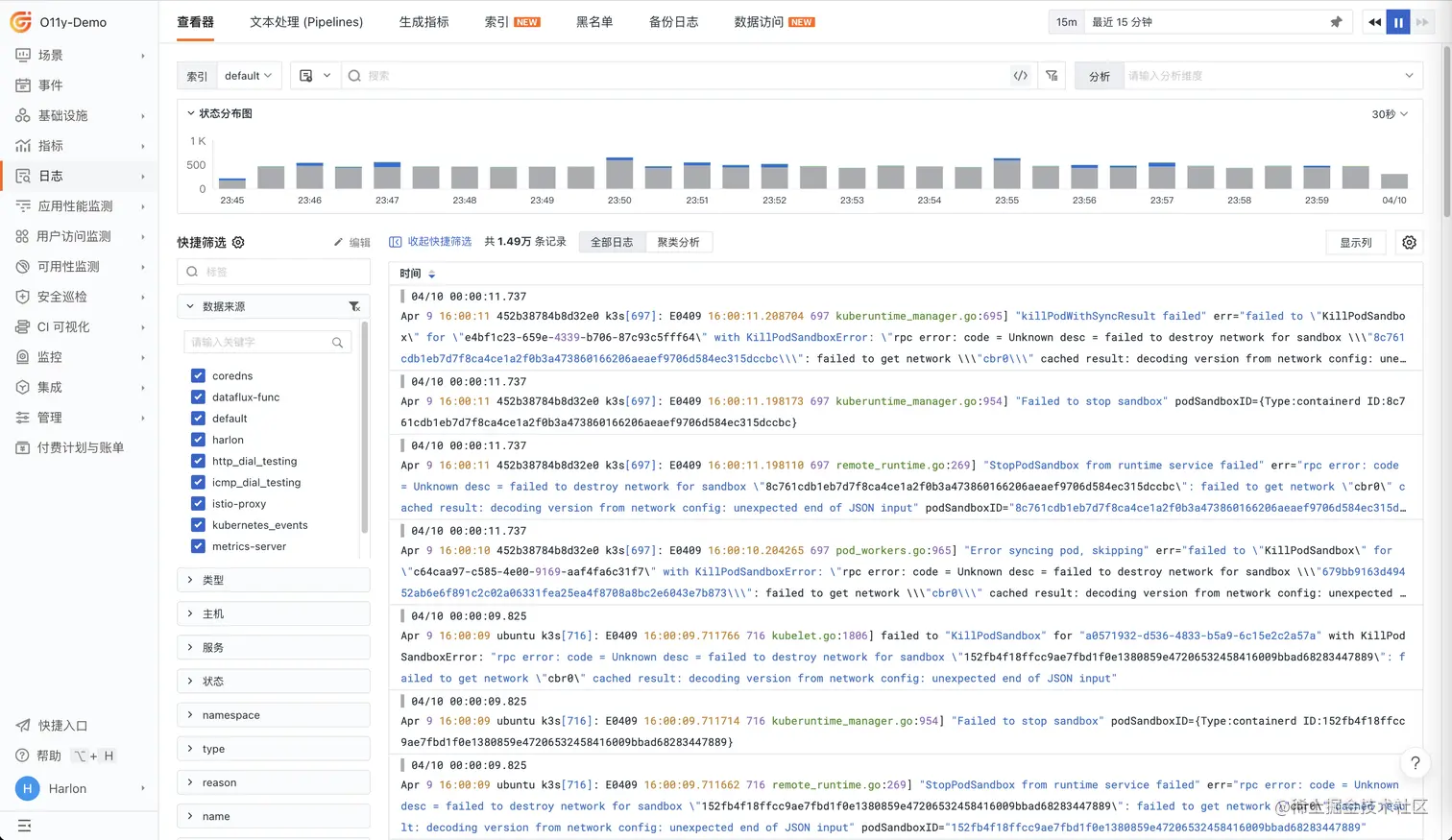Sort by the 时间 column arrow
Image resolution: width=1452 pixels, height=840 pixels.
tap(432, 275)
